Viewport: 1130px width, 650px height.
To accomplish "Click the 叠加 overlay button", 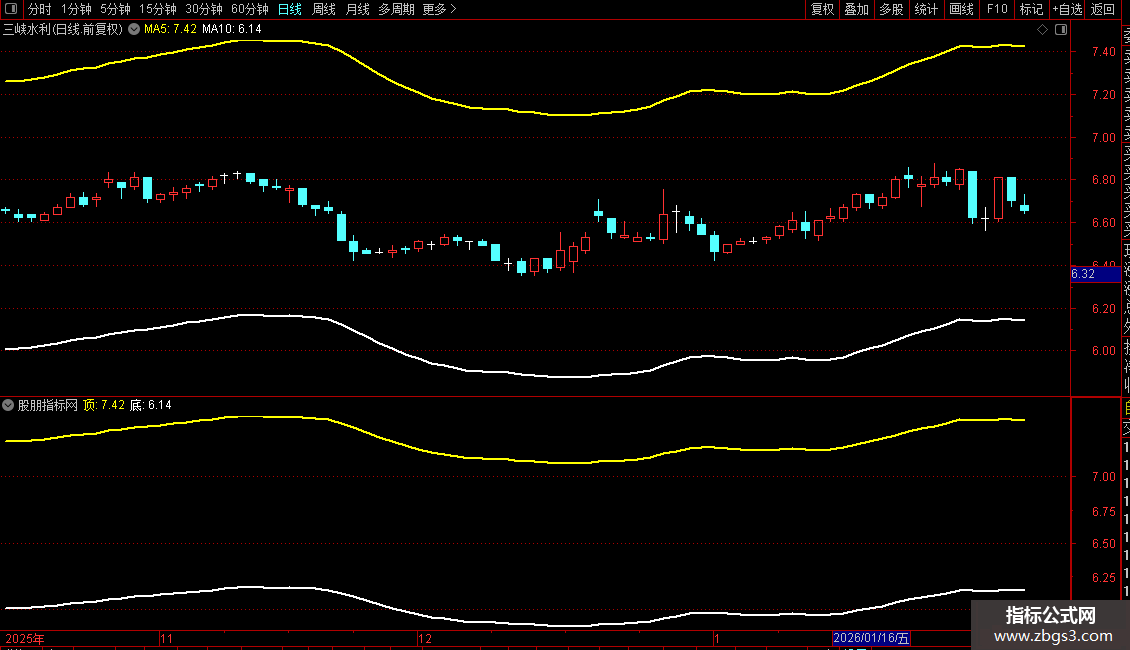I will pyautogui.click(x=857, y=9).
